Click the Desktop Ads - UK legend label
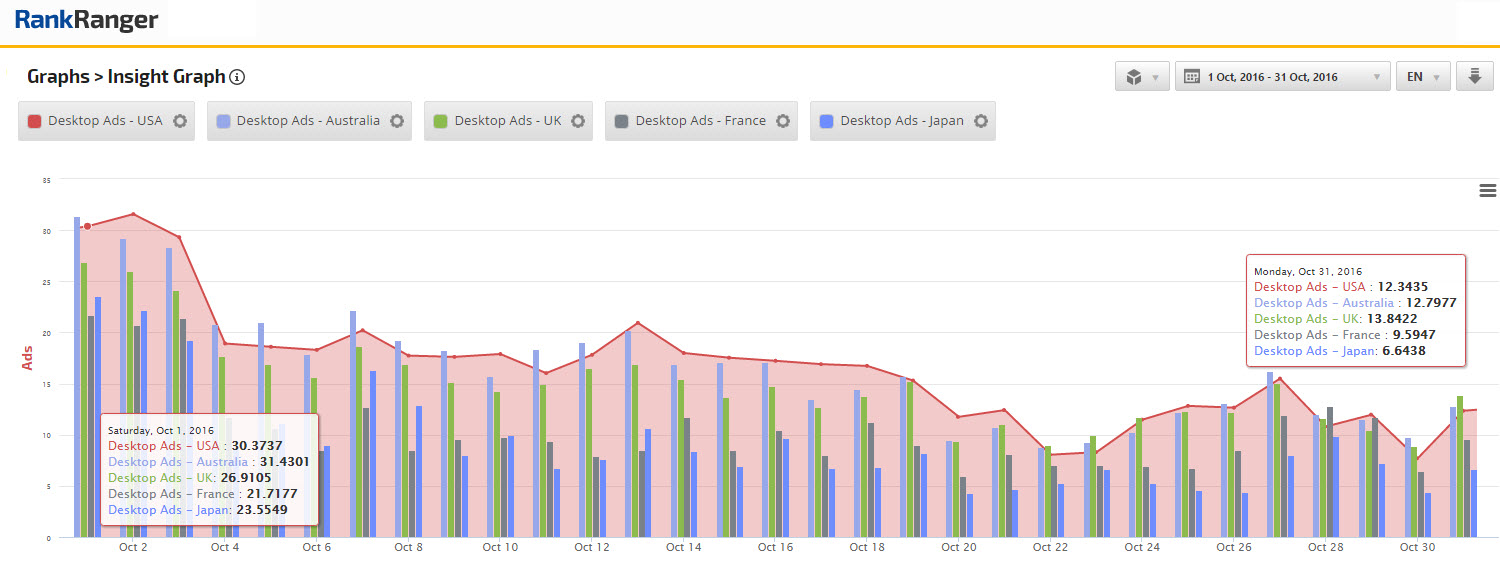This screenshot has height=562, width=1500. coord(507,121)
